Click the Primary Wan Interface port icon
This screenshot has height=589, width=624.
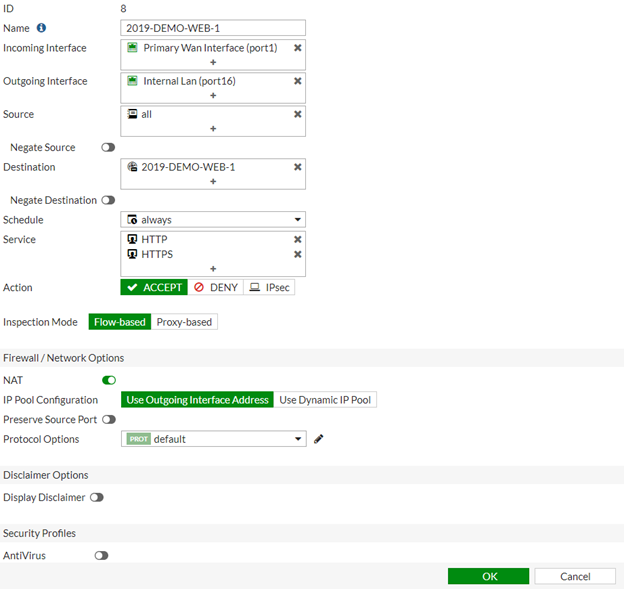pyautogui.click(x=132, y=48)
